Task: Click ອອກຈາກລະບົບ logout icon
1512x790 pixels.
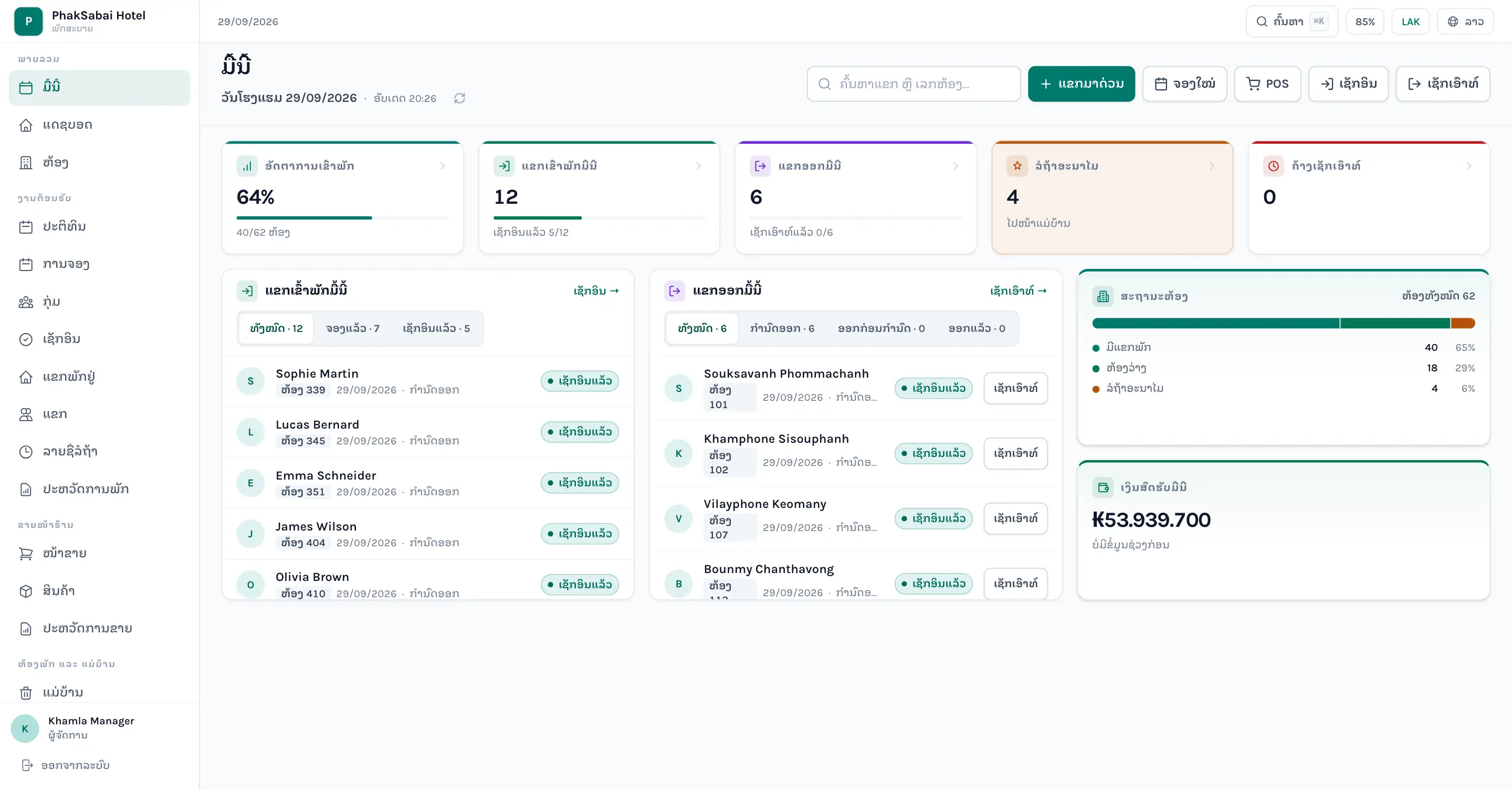Action: coord(27,765)
